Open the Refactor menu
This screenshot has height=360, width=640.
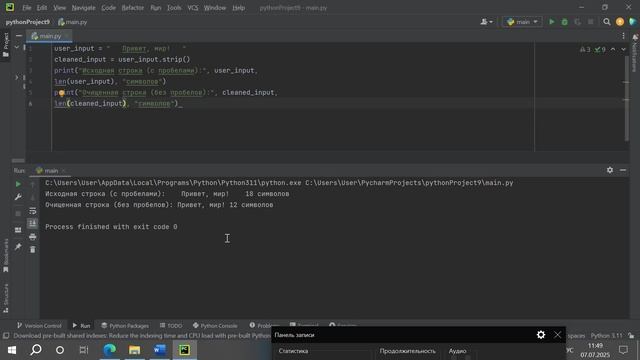pos(133,8)
